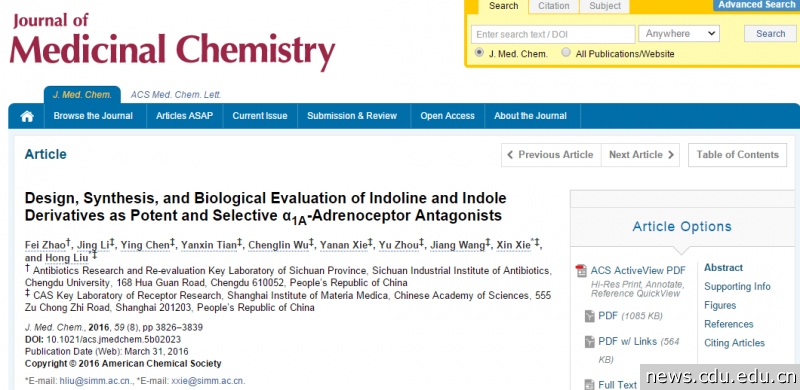Open the Full Text document icon
The image size is (800, 390).
(589, 385)
